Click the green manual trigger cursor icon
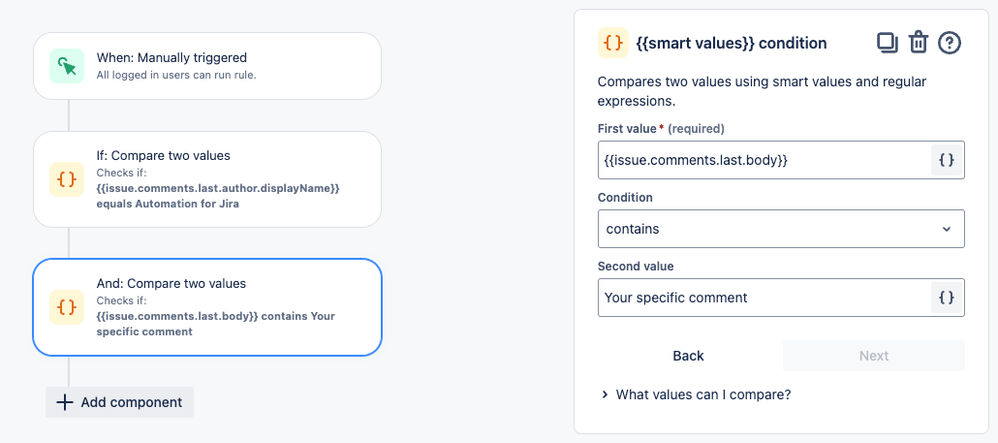The height and width of the screenshot is (443, 998). coord(66,66)
